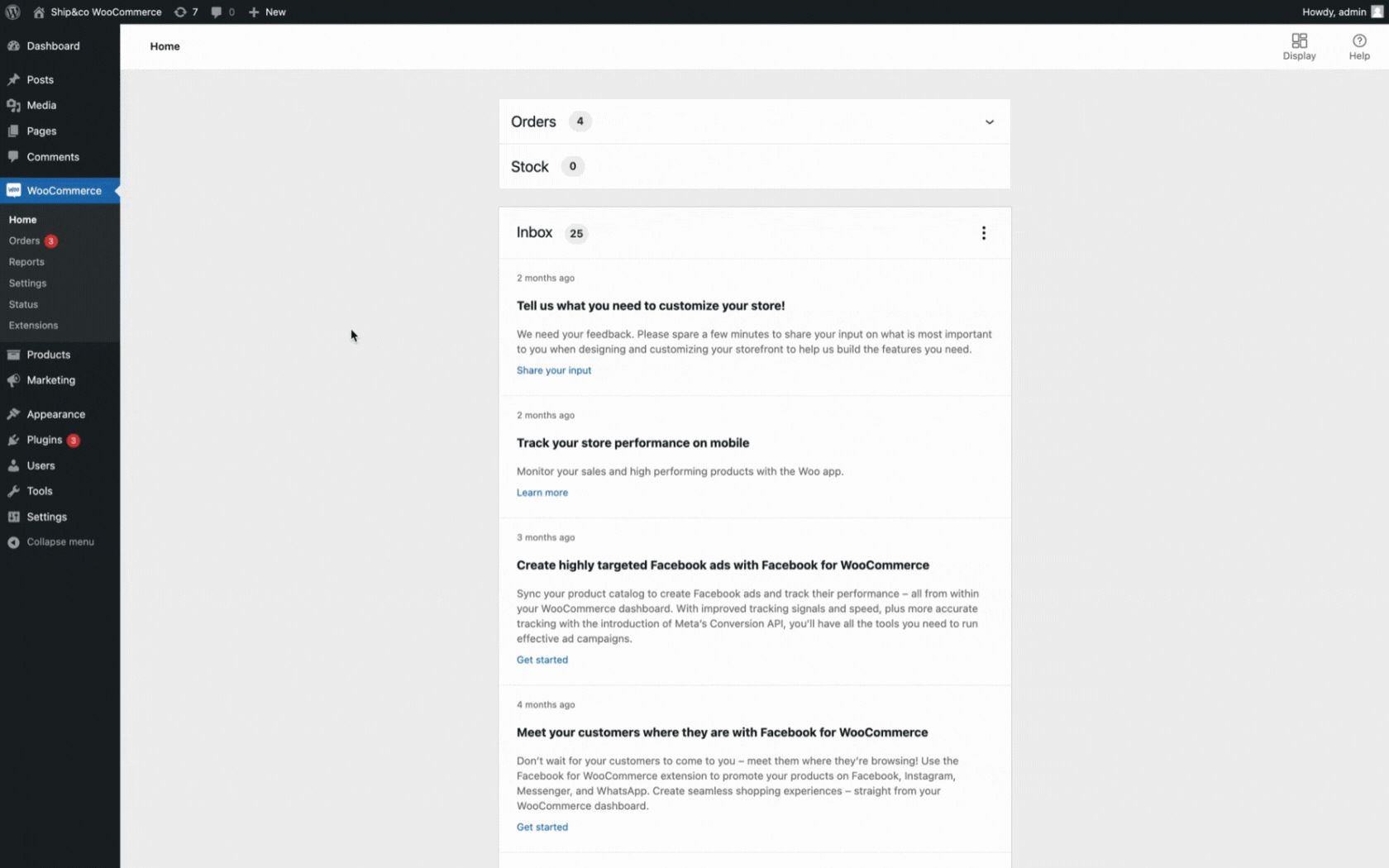Screen dimensions: 1389x868
Task: Open the Stock panel row
Action: pyautogui.click(x=754, y=167)
